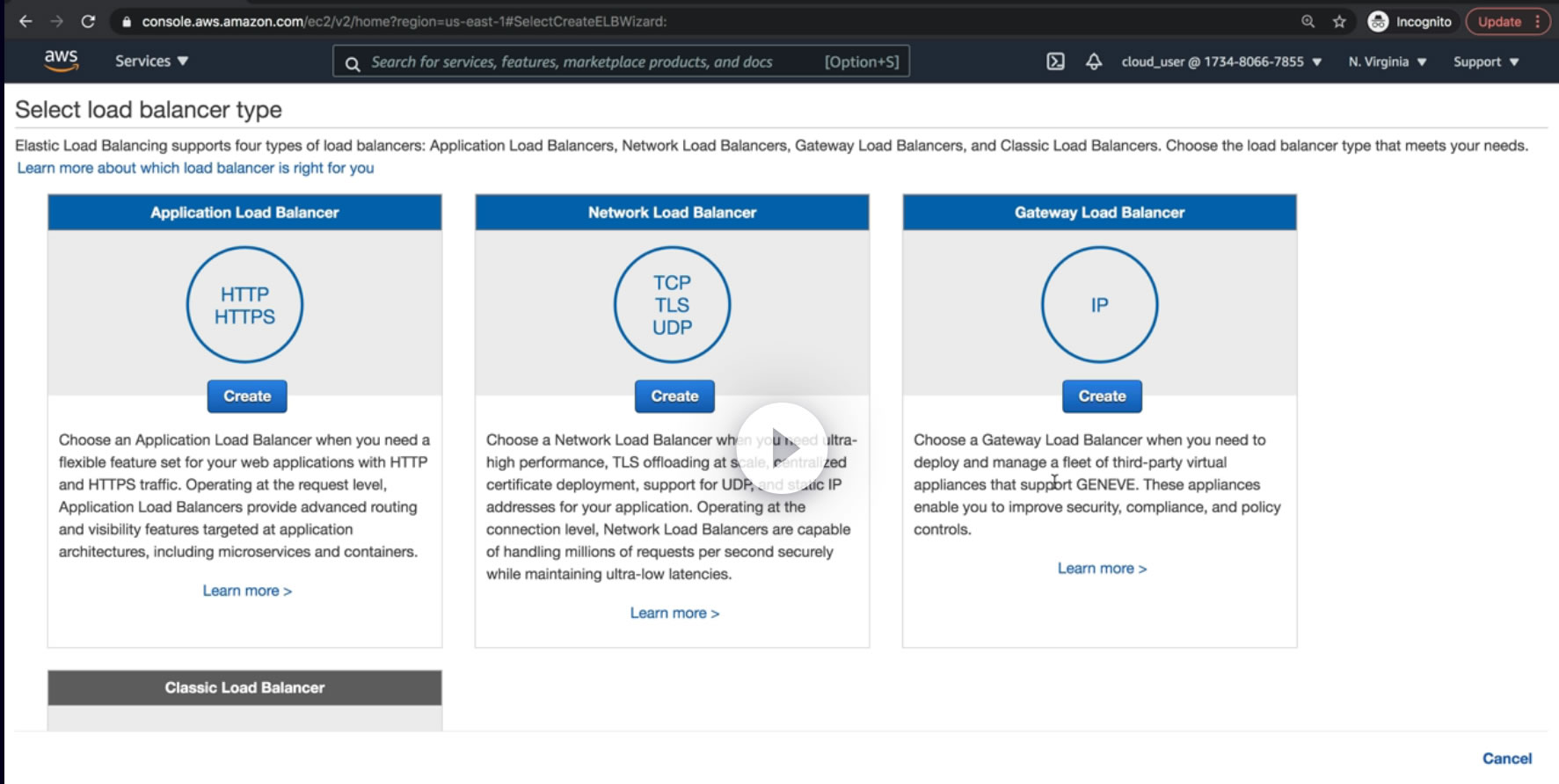The image size is (1559, 784).
Task: Click the Incognito profile icon
Action: 1378,21
